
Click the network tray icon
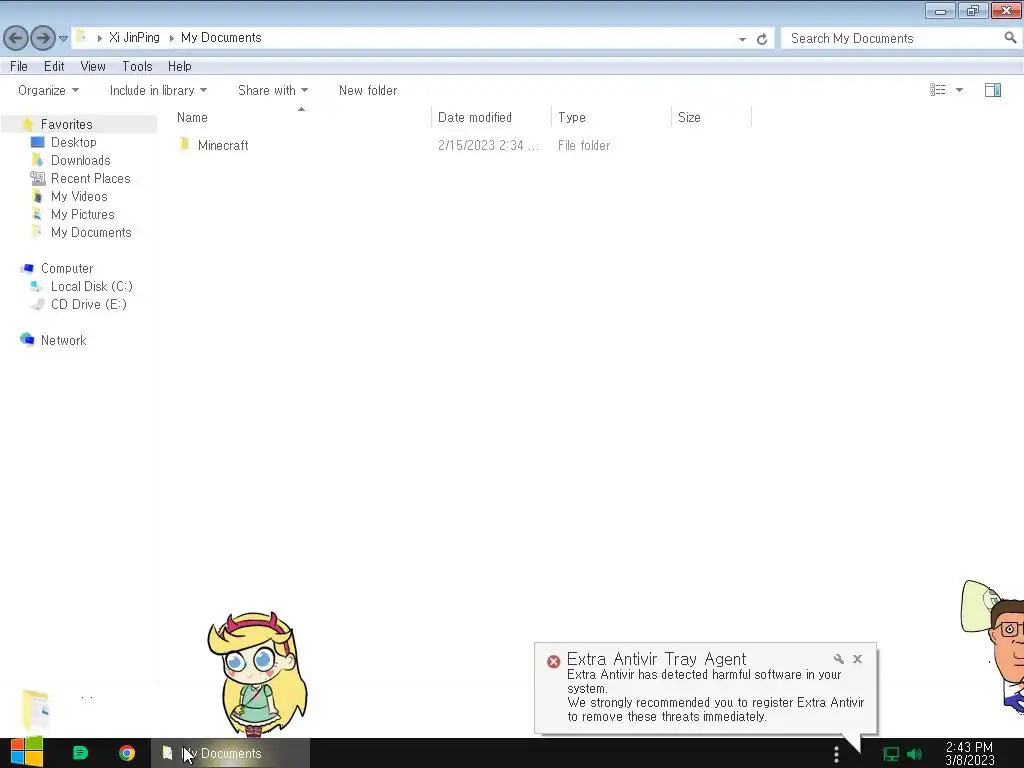click(891, 754)
